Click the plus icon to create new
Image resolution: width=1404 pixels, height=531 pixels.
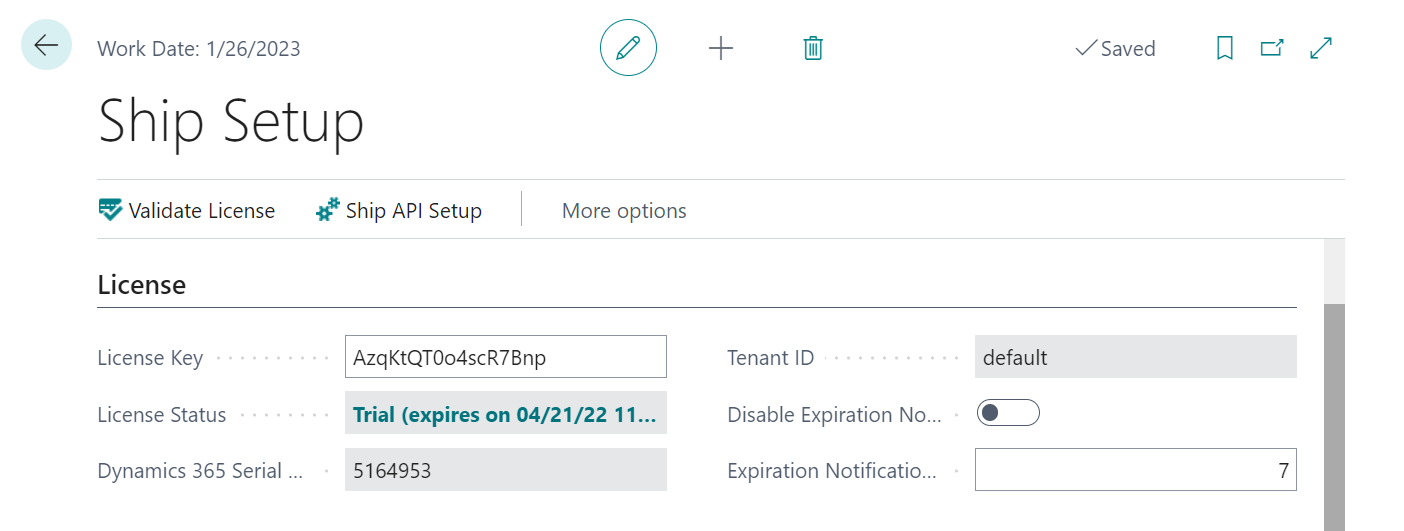coord(721,48)
